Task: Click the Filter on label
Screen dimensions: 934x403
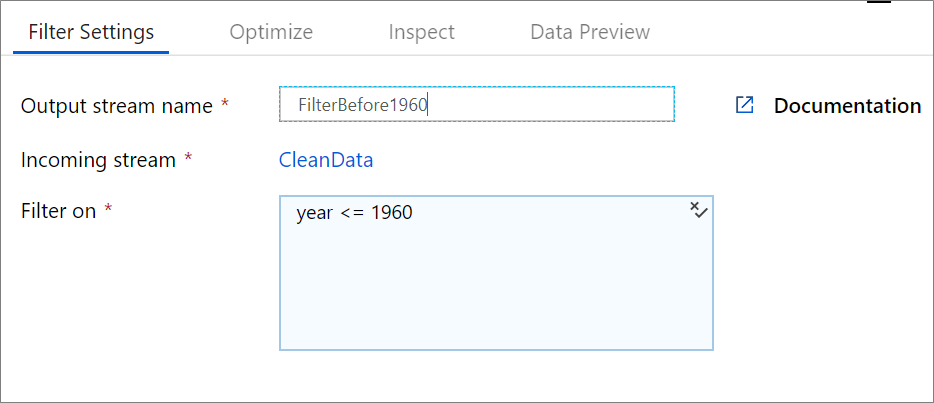Action: click(x=58, y=211)
